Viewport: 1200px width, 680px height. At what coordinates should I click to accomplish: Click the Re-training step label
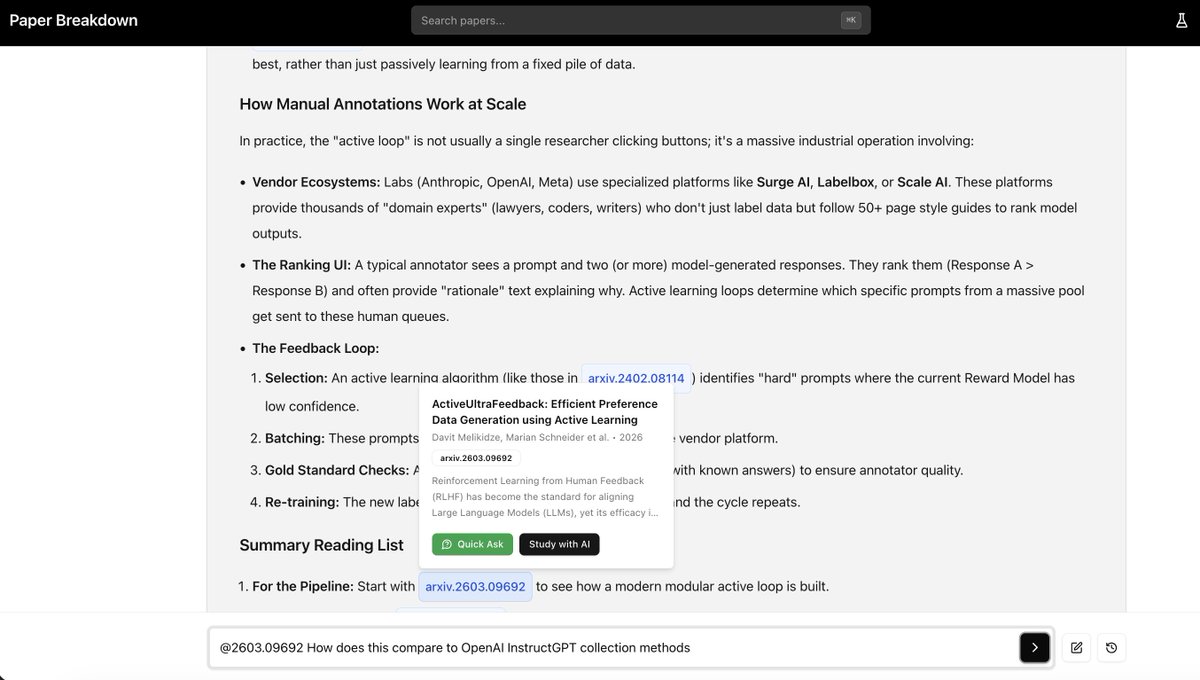coord(302,502)
